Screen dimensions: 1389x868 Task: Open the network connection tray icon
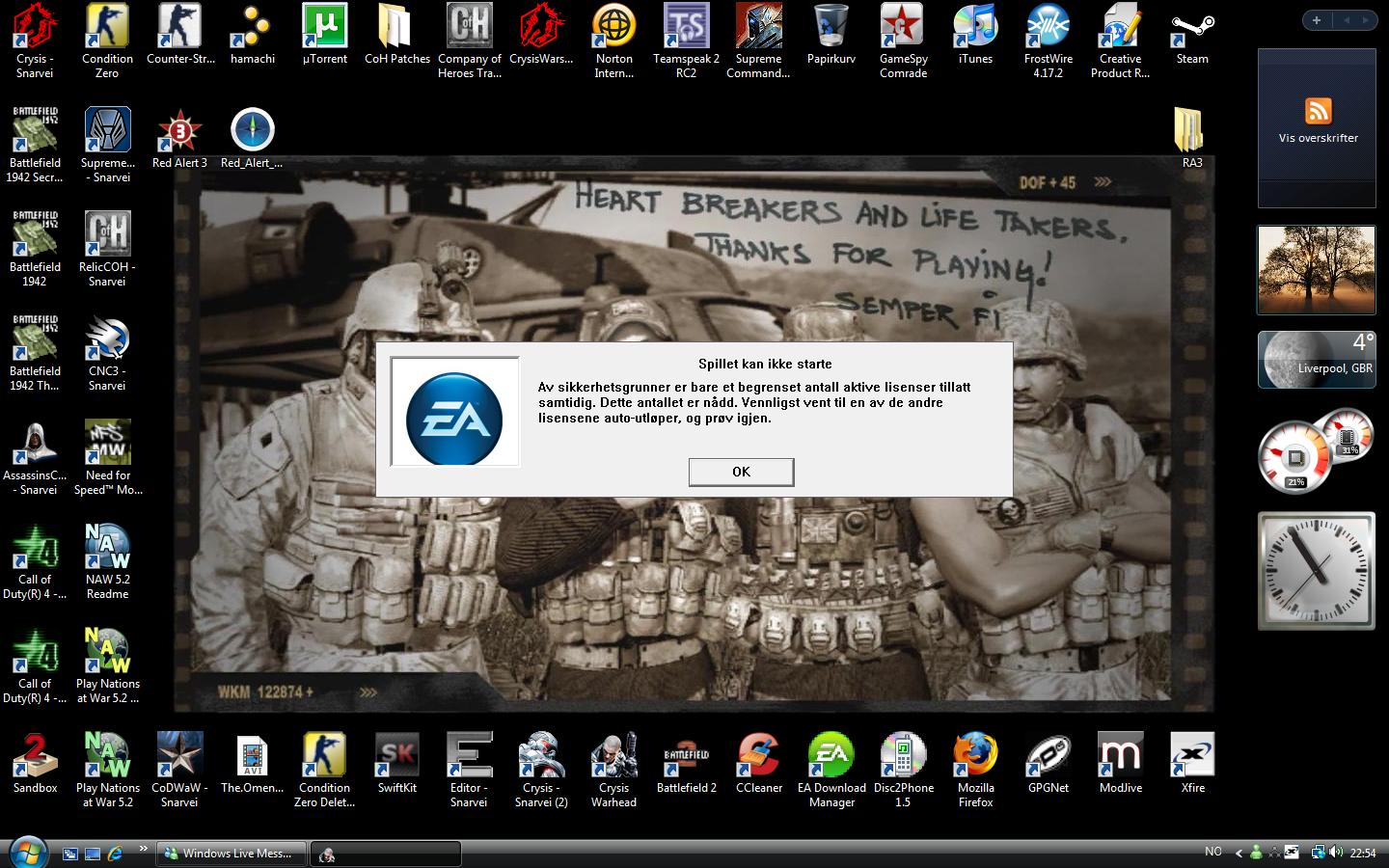[1318, 853]
